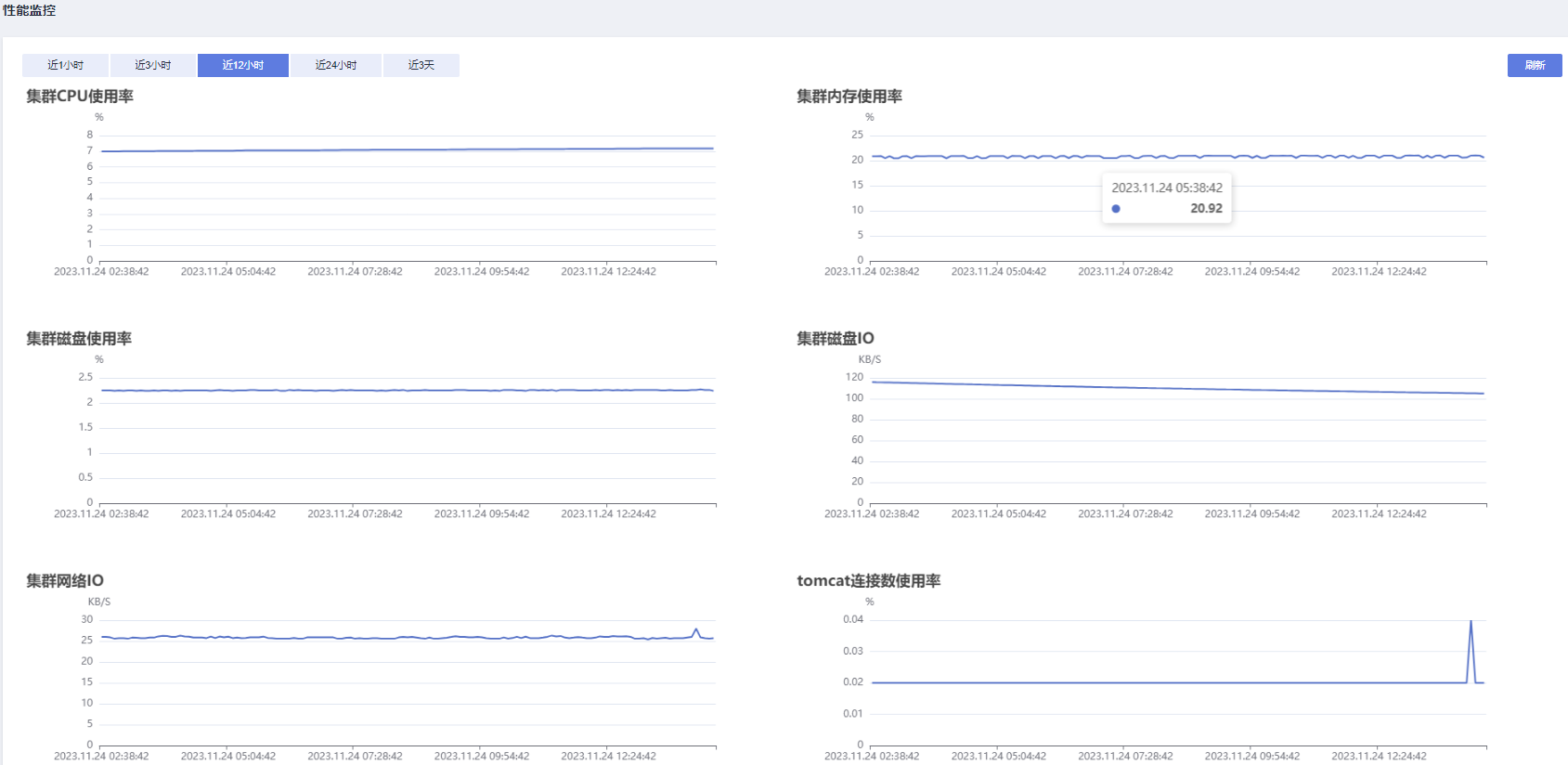1568x765 pixels.
Task: Click 07:28:42 x-axis label on CPU chart
Action: 355,272
